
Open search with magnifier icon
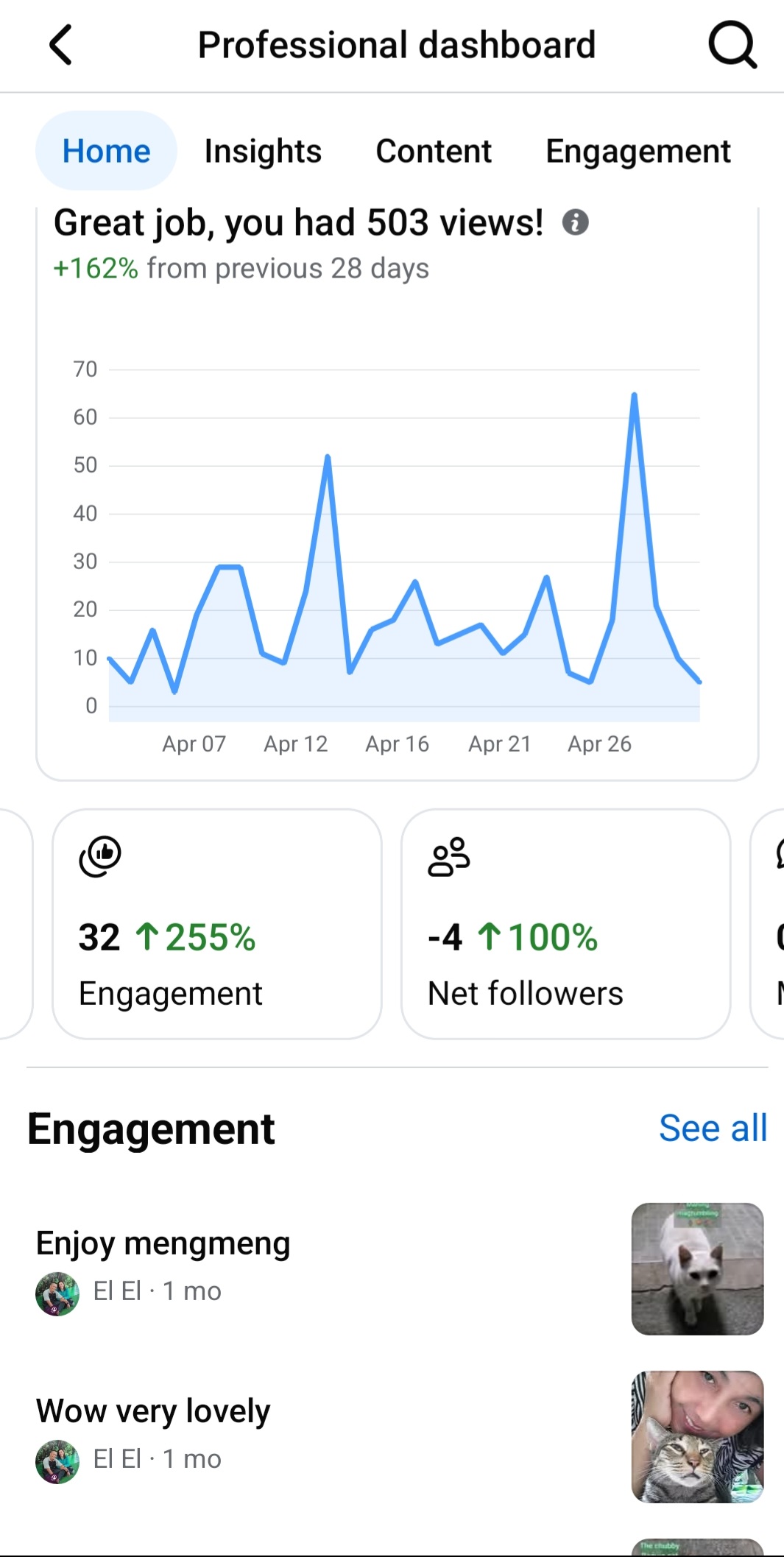tap(732, 45)
